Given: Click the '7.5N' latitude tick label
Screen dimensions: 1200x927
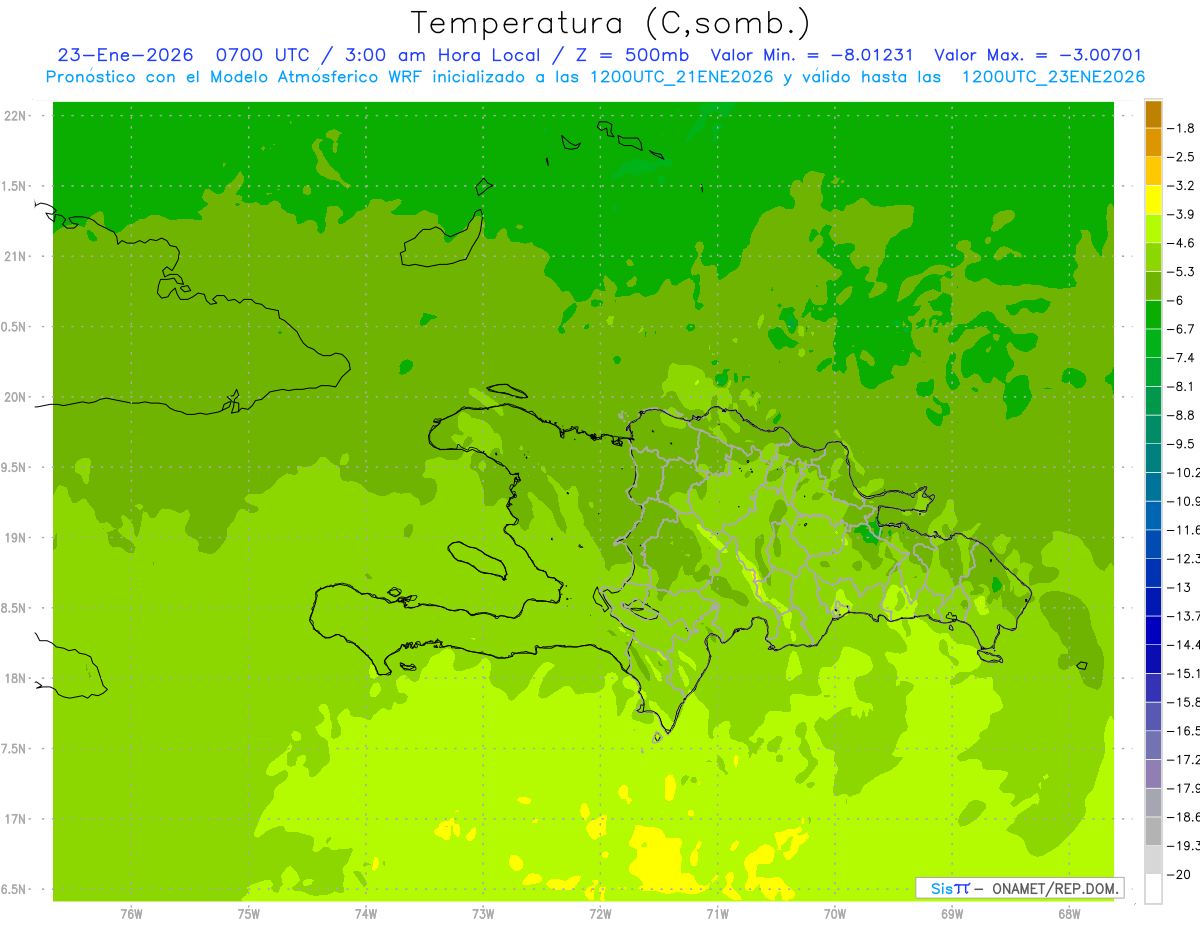Looking at the screenshot, I should coord(15,749).
